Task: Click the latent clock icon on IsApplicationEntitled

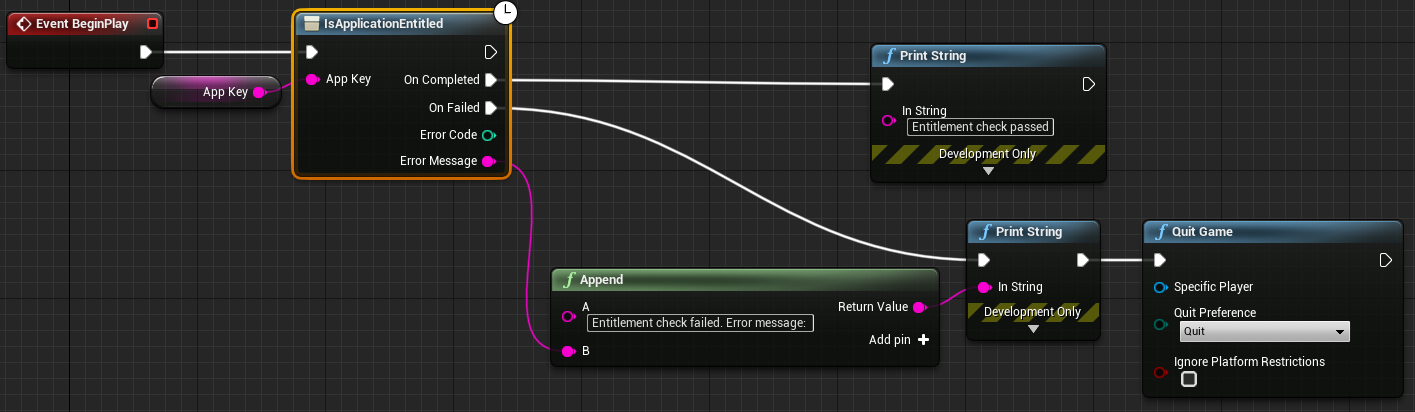Action: pos(506,13)
